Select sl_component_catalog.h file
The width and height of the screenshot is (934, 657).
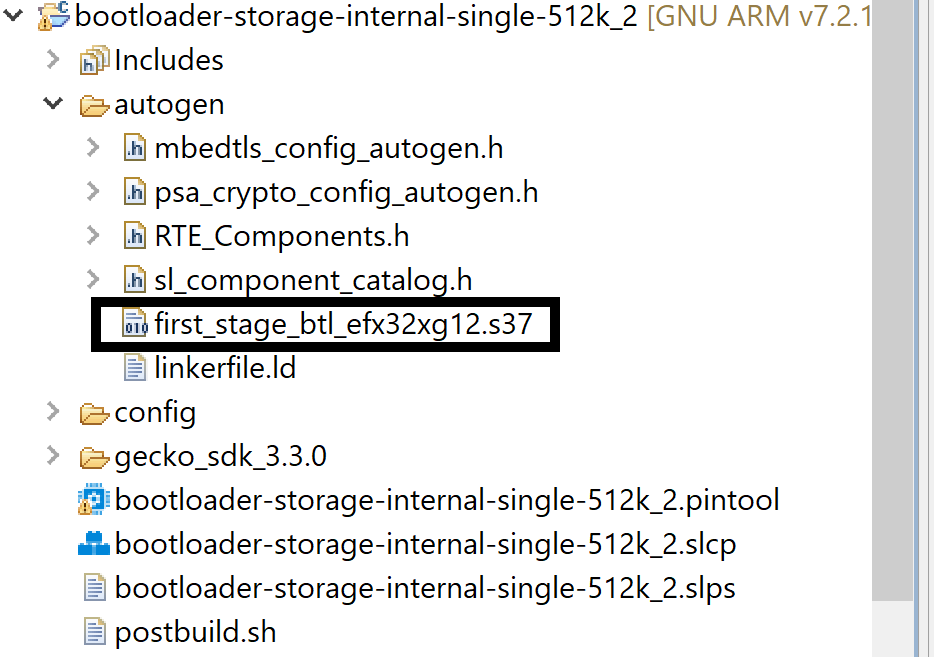click(313, 280)
